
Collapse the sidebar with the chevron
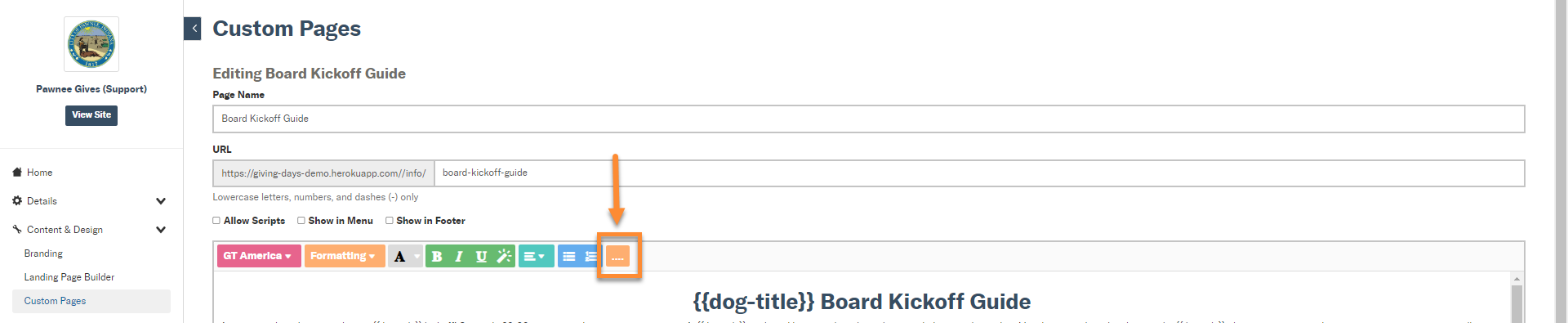pyautogui.click(x=193, y=29)
